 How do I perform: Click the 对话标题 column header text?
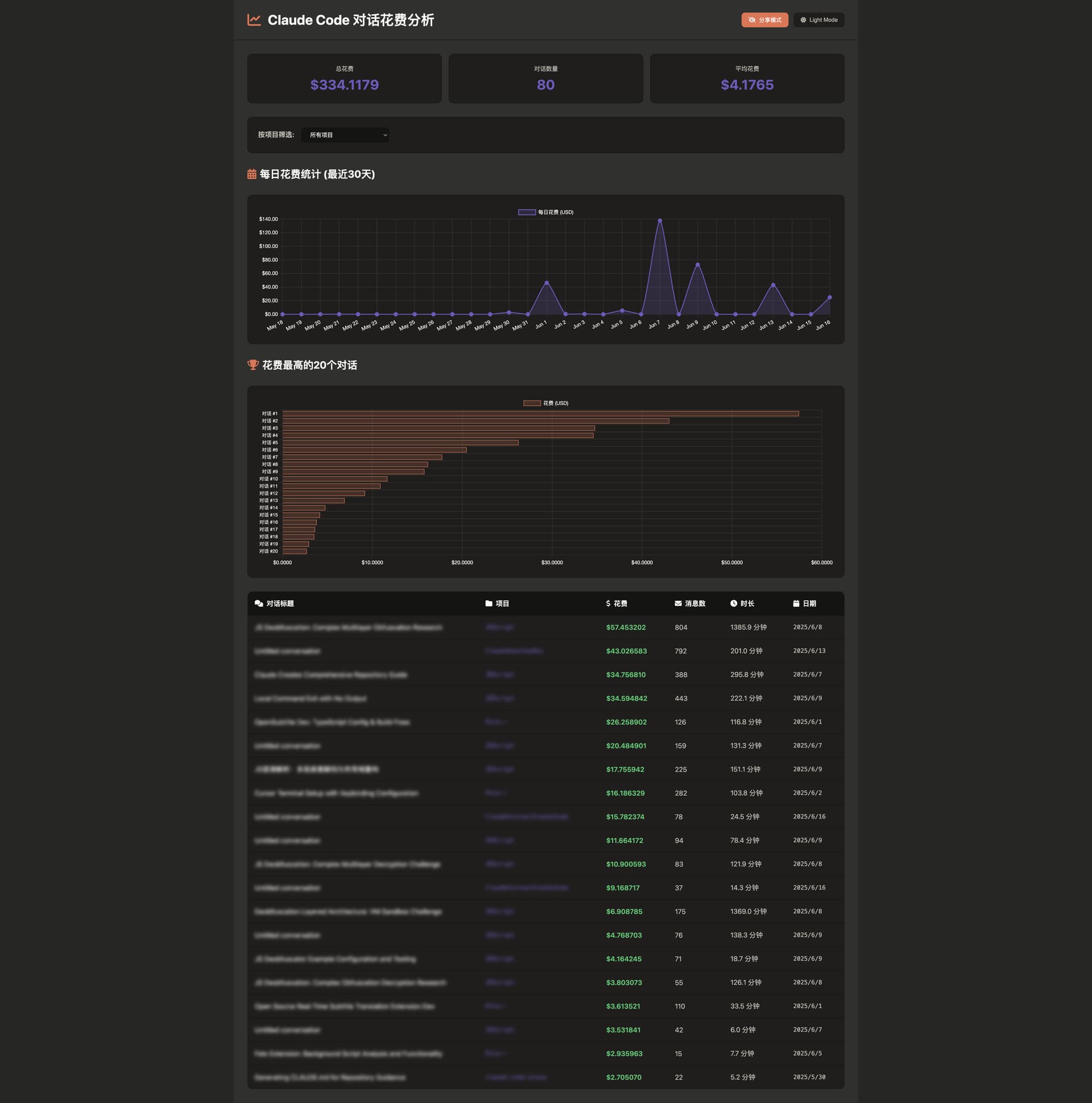pos(280,604)
